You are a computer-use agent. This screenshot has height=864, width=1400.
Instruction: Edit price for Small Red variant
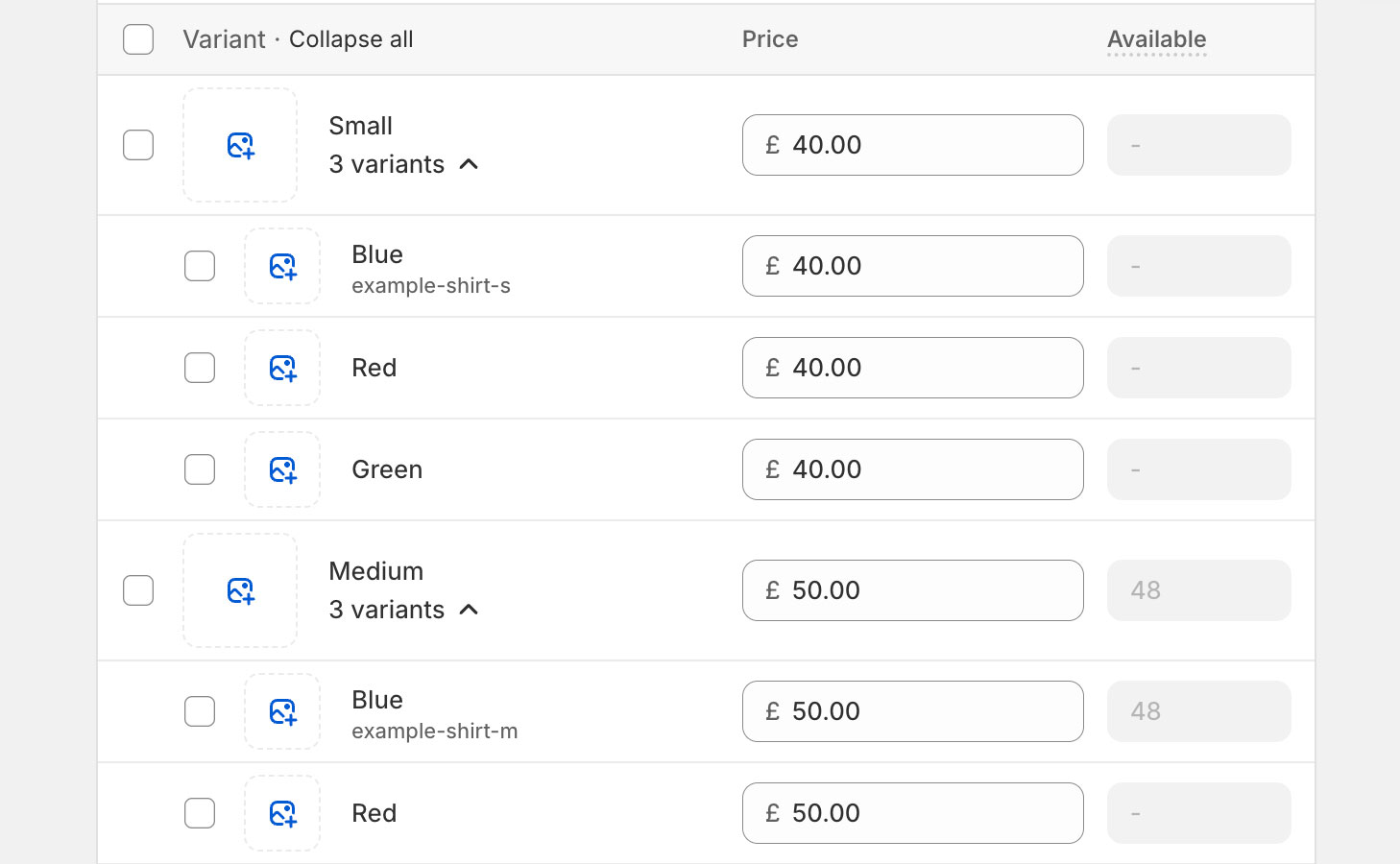tap(913, 368)
